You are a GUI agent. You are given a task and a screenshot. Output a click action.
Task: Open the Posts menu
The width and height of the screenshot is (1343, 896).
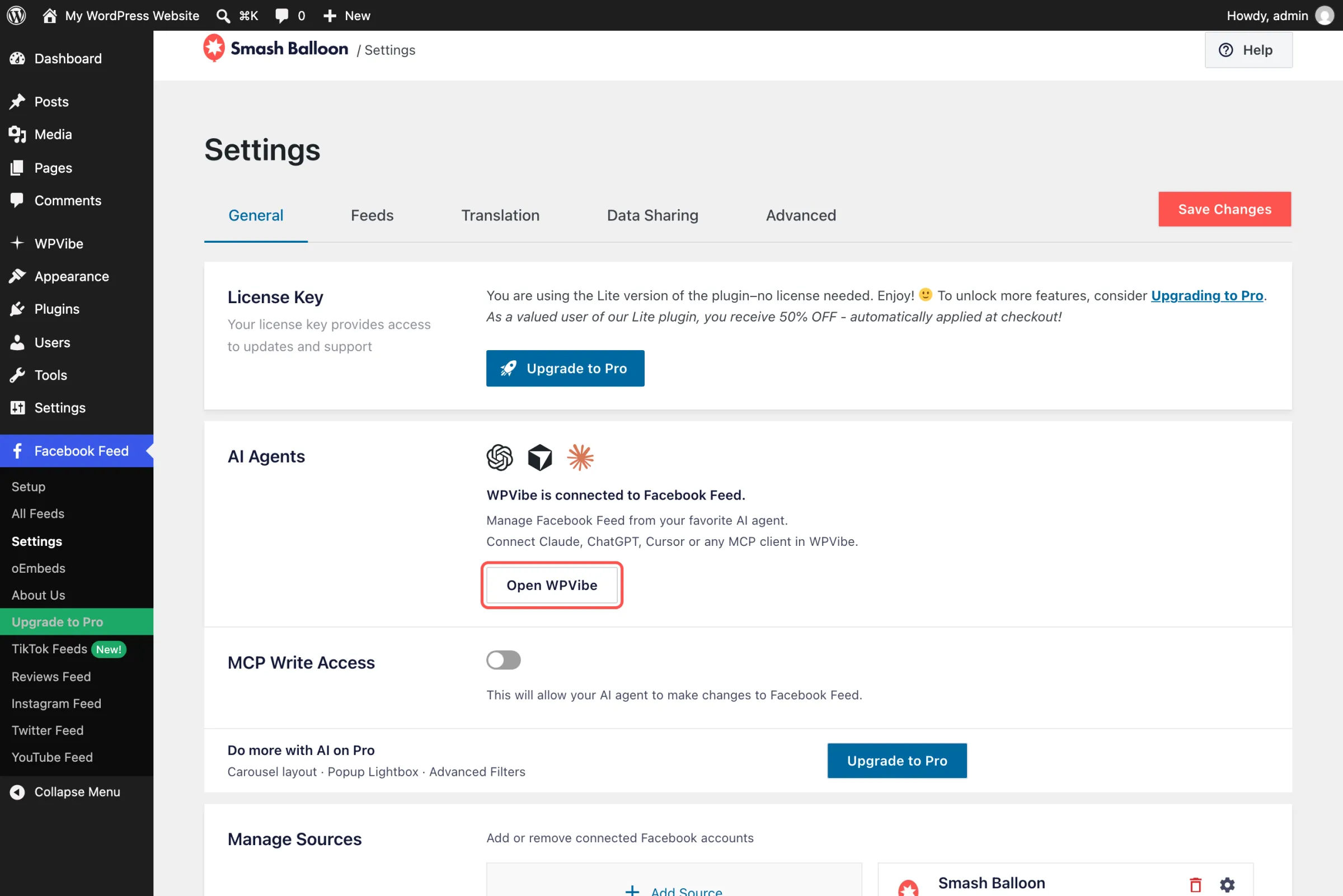pyautogui.click(x=77, y=102)
